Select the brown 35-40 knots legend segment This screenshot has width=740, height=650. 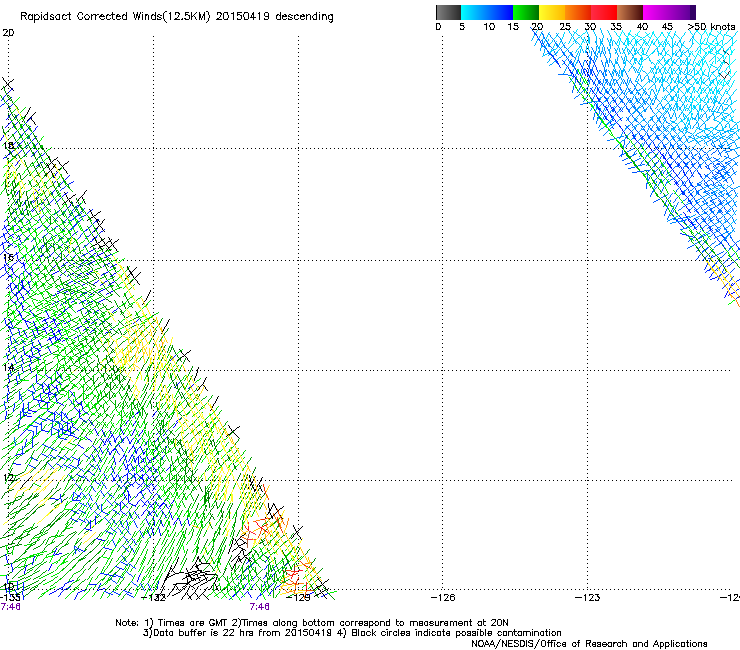pos(630,12)
